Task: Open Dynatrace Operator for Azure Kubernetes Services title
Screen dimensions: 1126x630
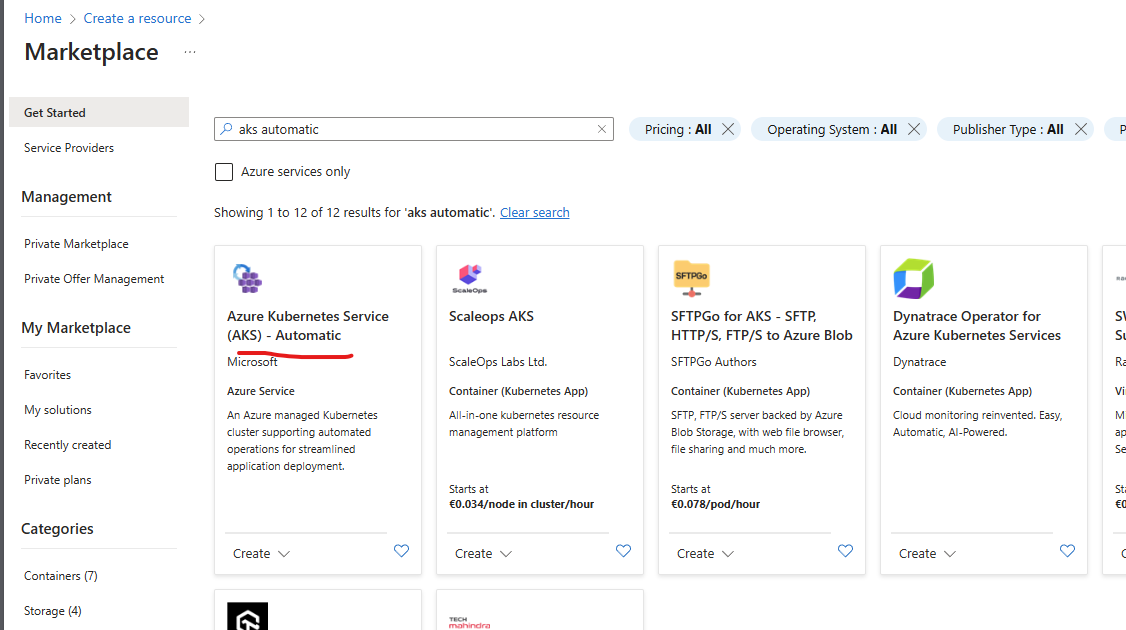Action: point(977,326)
